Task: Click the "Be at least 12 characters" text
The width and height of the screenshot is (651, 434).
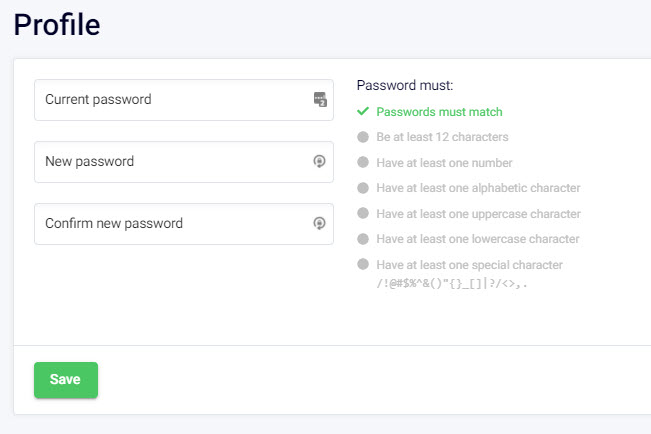Action: click(x=442, y=137)
